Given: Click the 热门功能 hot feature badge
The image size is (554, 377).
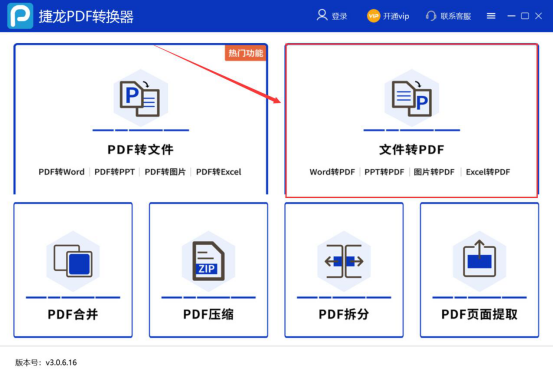Looking at the screenshot, I should [246, 53].
